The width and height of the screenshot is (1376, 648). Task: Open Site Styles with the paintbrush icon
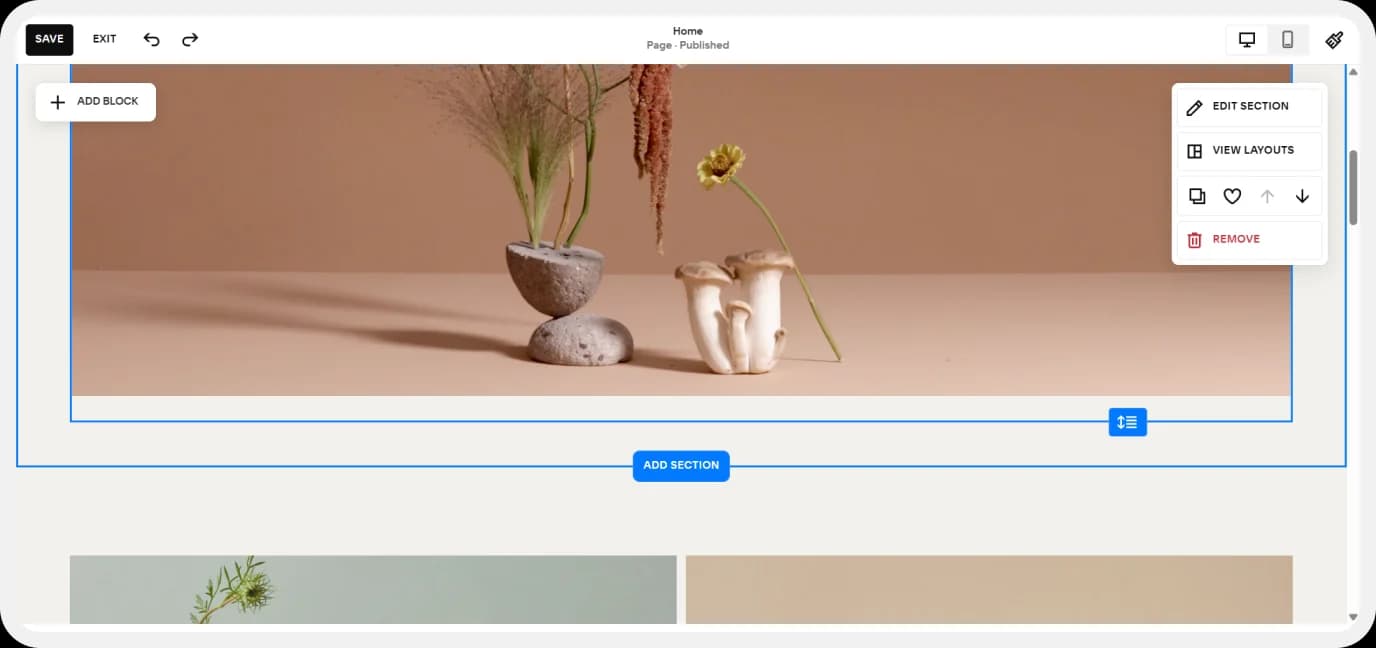[1335, 39]
